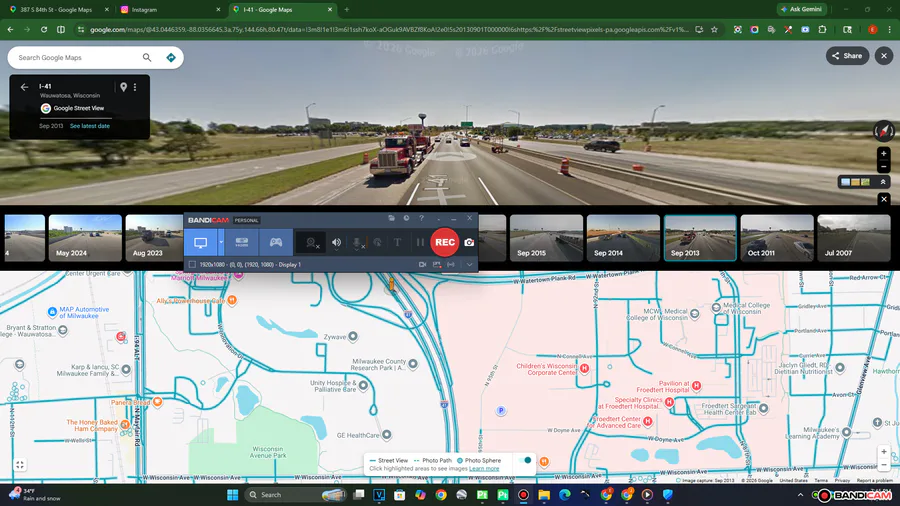Select Bandicam screen recording mode
This screenshot has width=900, height=506.
(200, 243)
